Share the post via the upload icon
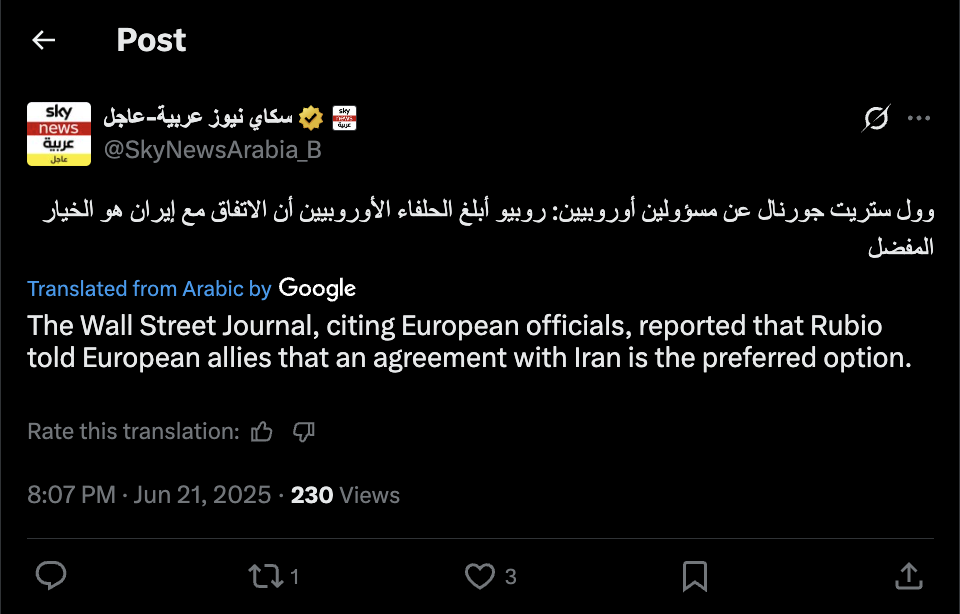The height and width of the screenshot is (614, 960). click(x=909, y=576)
